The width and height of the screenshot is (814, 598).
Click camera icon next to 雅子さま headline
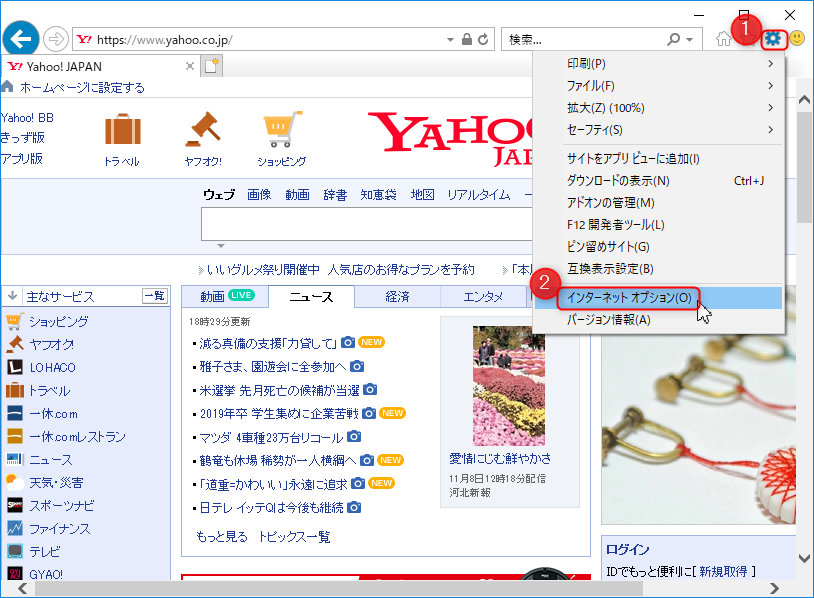tap(357, 366)
